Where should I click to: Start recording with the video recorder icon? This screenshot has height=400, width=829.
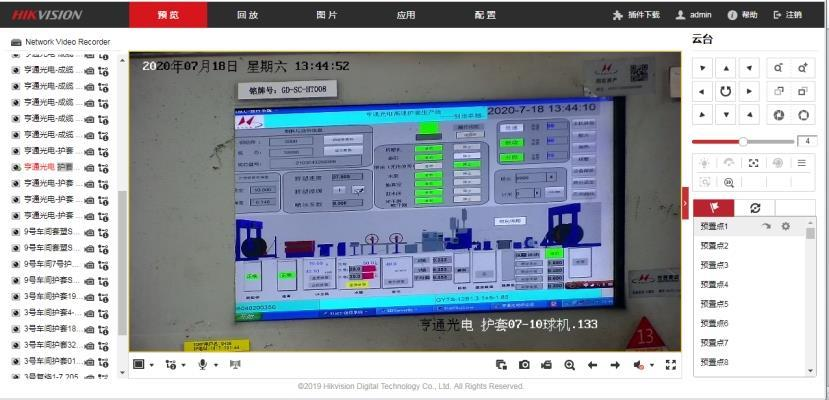coord(547,365)
